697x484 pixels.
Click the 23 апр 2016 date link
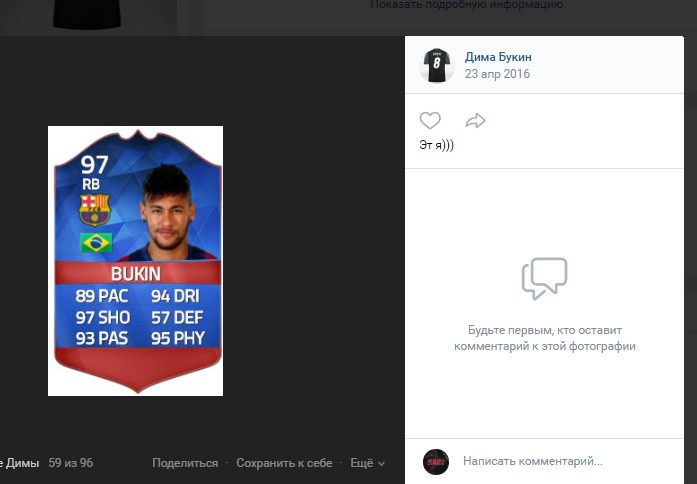pos(497,74)
